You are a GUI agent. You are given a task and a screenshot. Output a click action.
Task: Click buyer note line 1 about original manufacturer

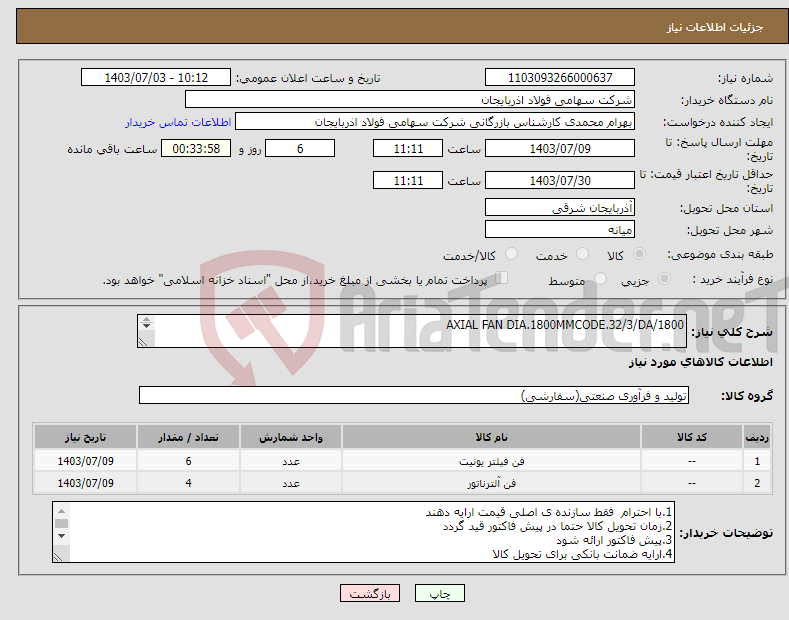[548, 512]
